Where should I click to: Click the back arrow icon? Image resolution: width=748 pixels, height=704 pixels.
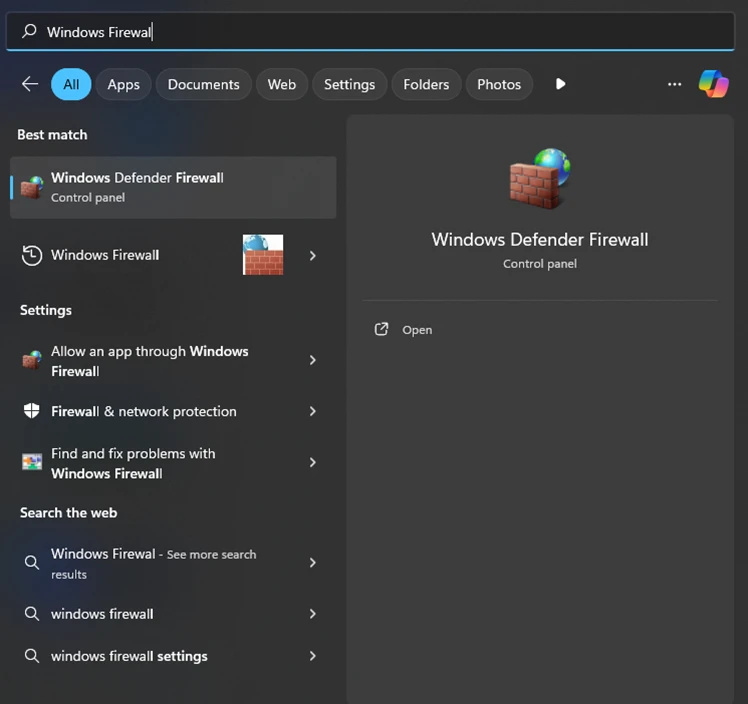pyautogui.click(x=30, y=84)
